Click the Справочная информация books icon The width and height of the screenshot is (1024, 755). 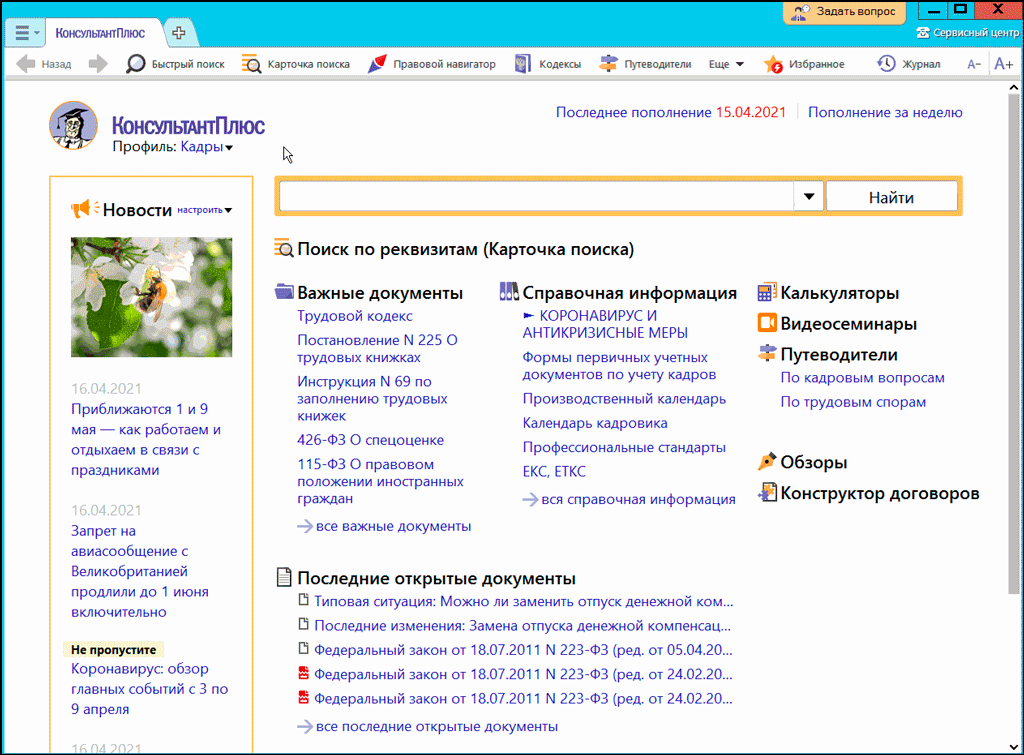509,292
